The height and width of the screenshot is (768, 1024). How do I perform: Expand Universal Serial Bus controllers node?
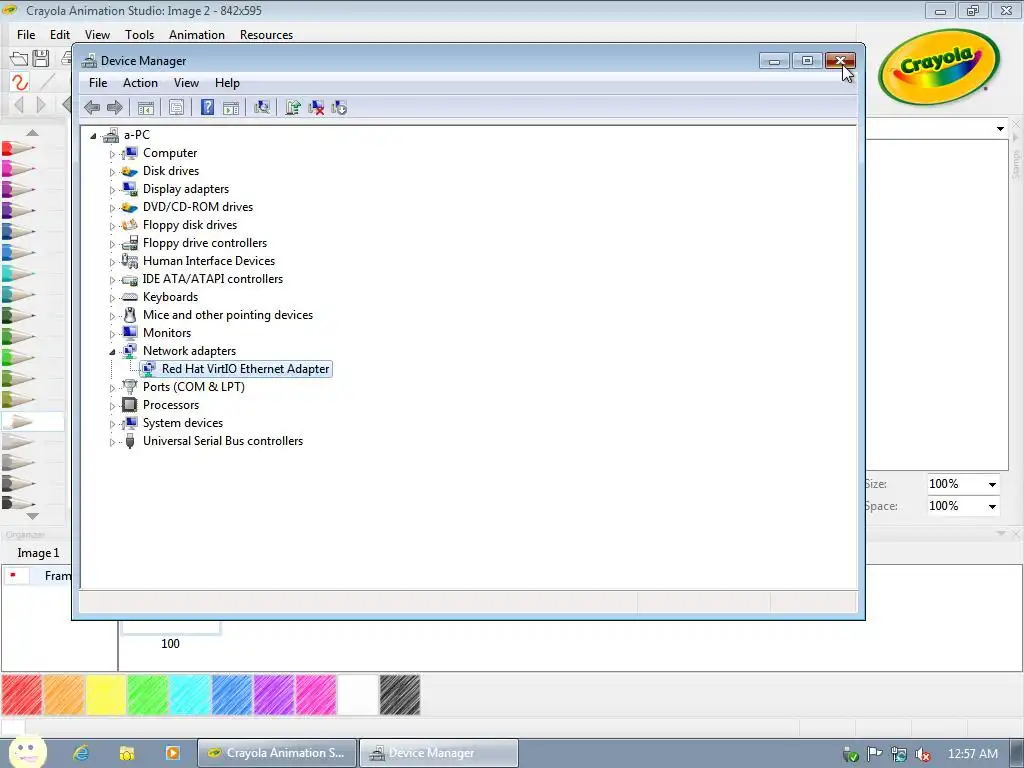(x=112, y=442)
